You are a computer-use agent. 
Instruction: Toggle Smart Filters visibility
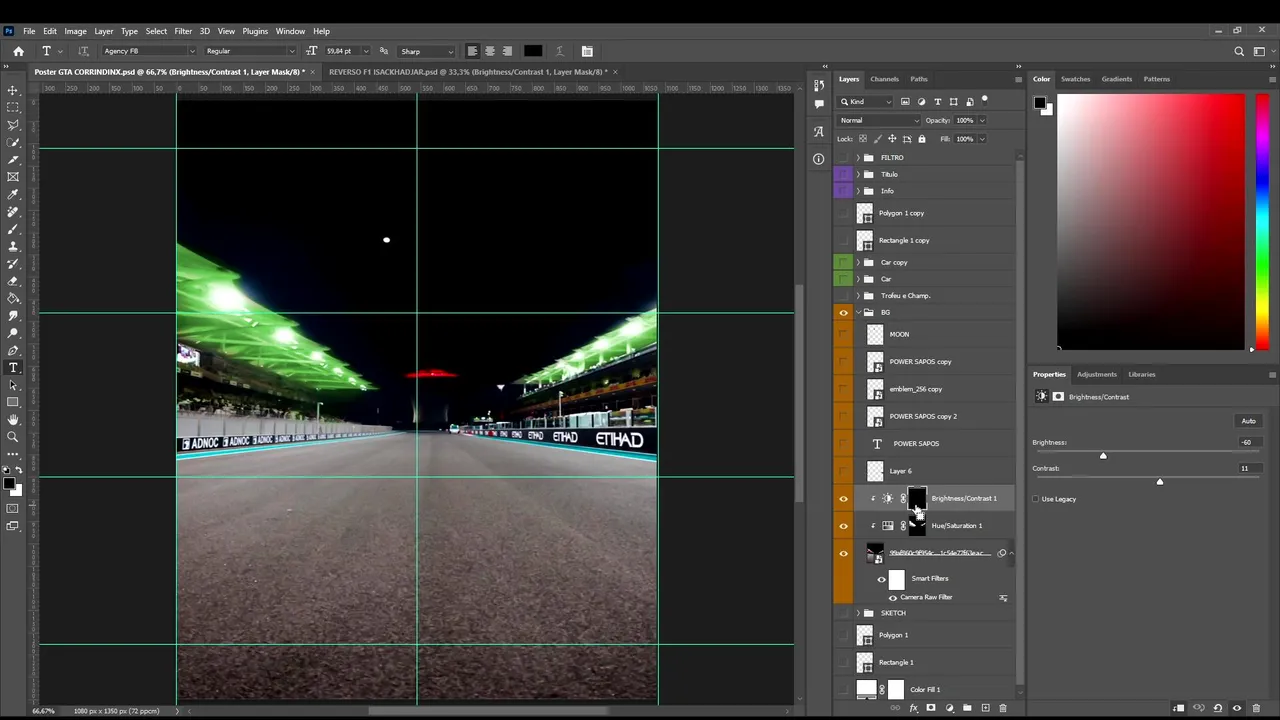pos(881,579)
